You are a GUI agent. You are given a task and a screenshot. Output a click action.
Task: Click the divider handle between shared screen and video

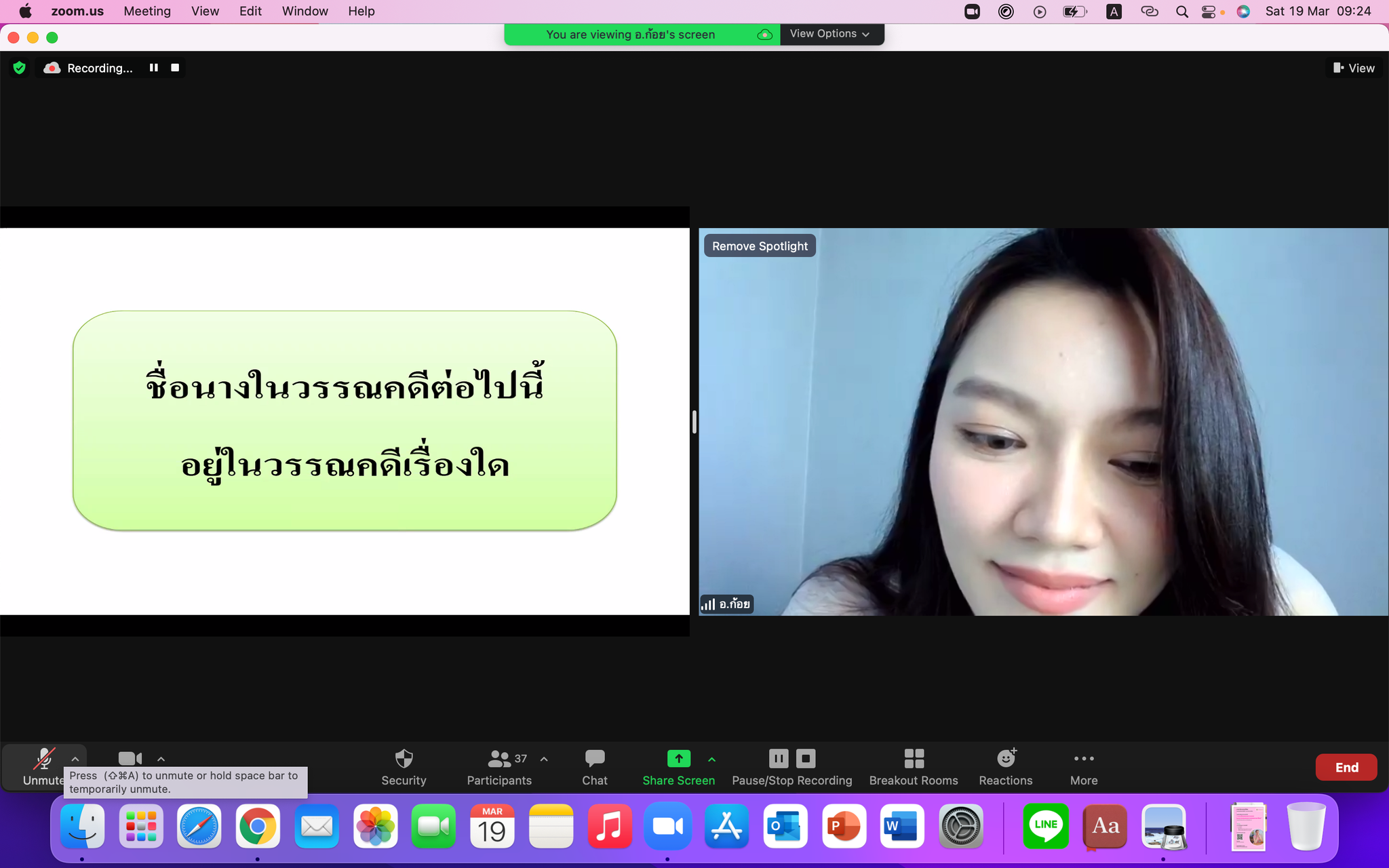(x=694, y=422)
